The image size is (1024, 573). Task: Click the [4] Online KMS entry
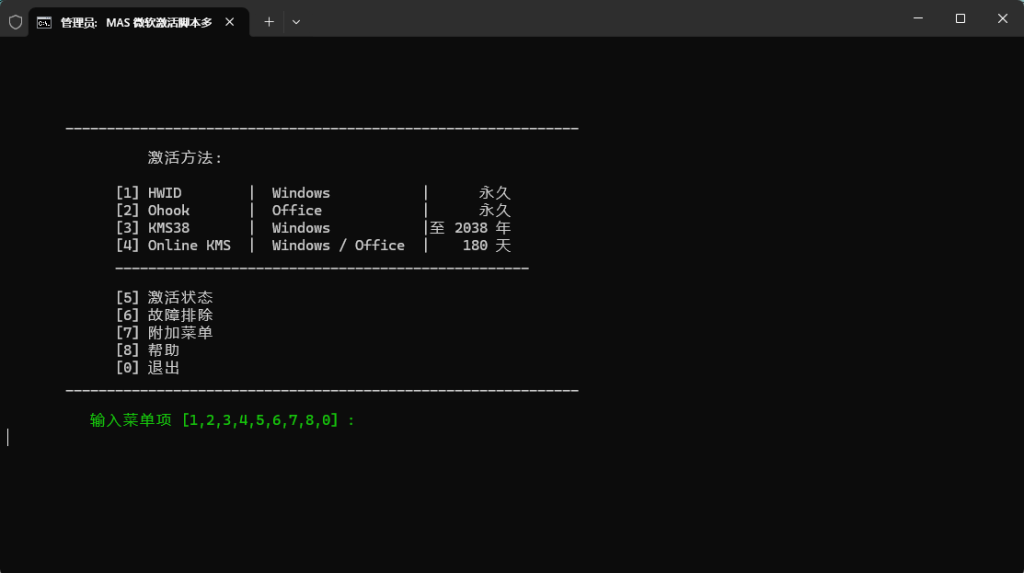pos(172,246)
